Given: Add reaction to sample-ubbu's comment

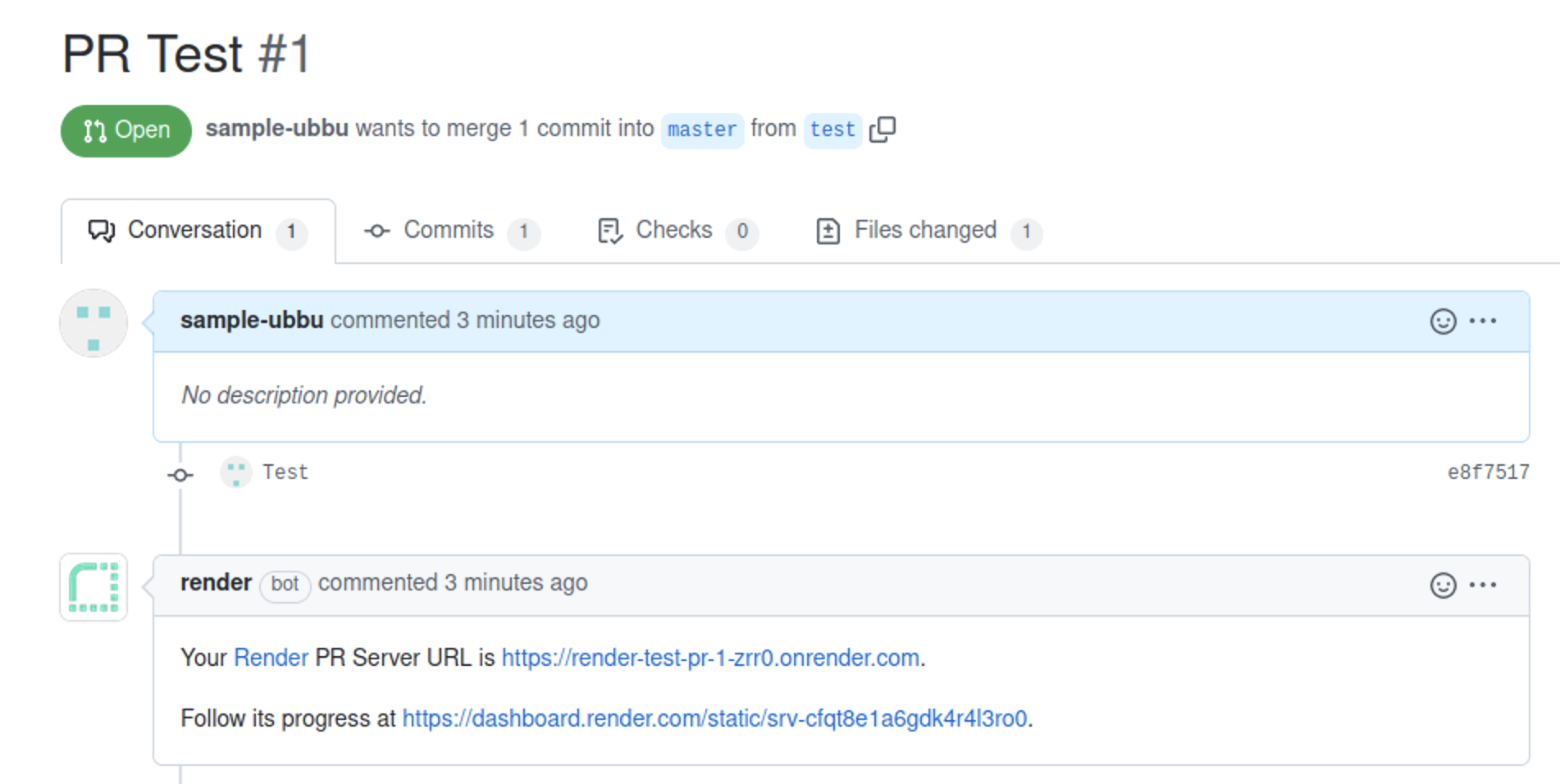Looking at the screenshot, I should tap(1443, 321).
